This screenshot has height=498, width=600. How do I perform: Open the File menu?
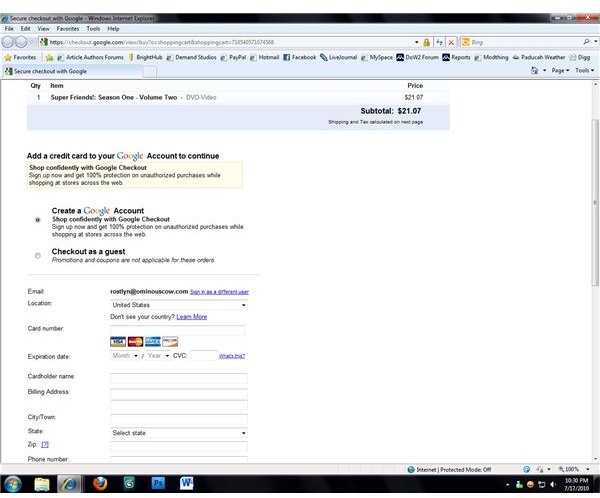[9, 29]
